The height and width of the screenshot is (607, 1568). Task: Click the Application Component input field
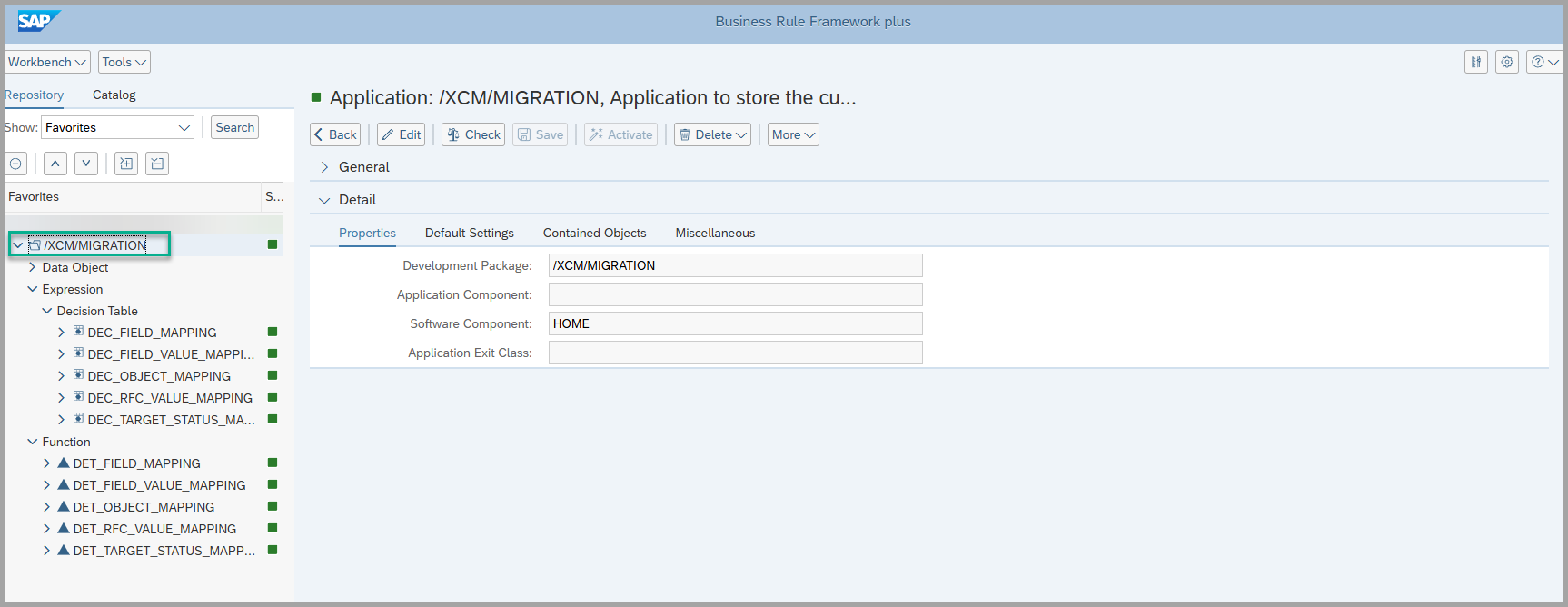coord(735,294)
